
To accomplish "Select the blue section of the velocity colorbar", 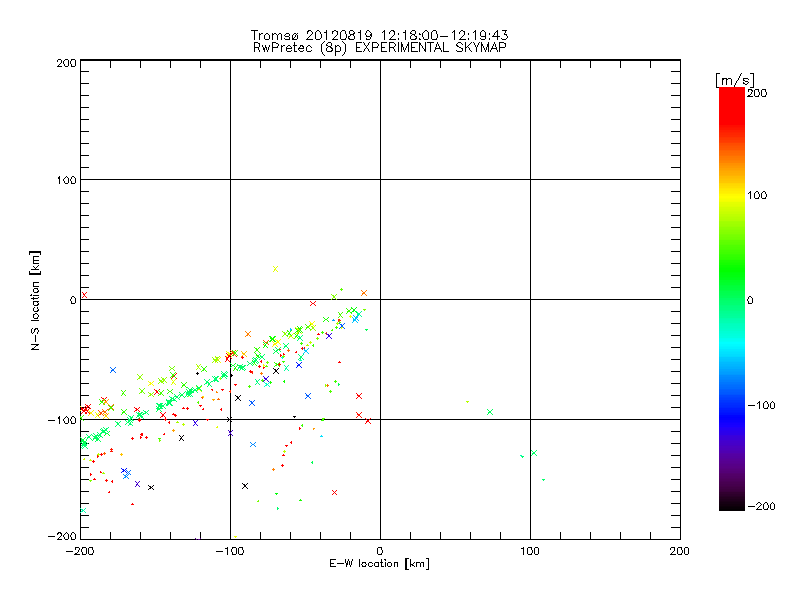I will click(x=731, y=405).
